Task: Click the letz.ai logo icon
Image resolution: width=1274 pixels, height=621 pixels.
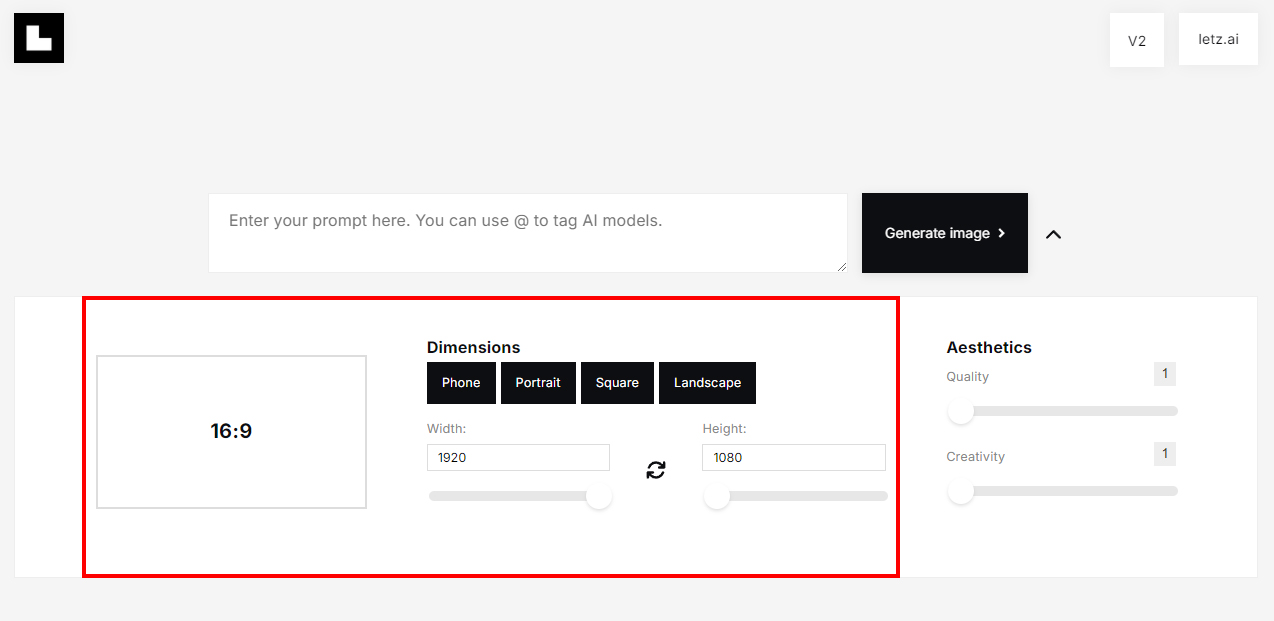Action: point(39,38)
